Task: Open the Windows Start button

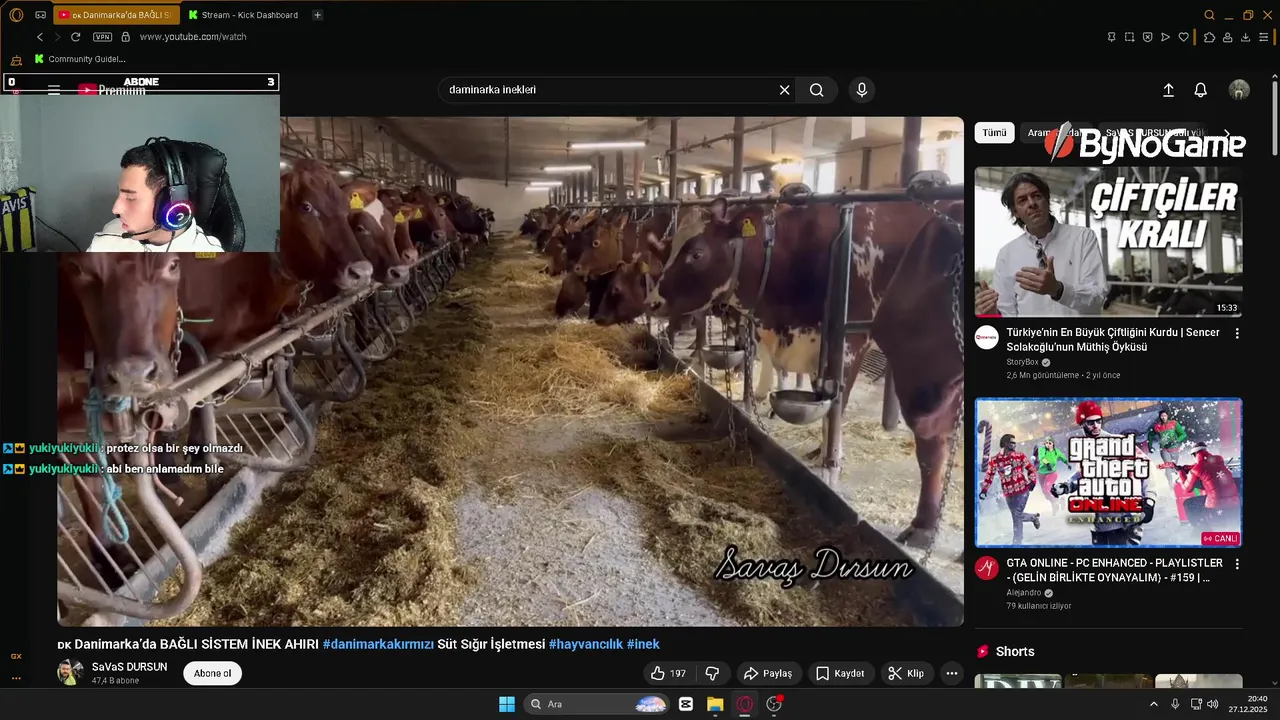Action: (x=507, y=704)
